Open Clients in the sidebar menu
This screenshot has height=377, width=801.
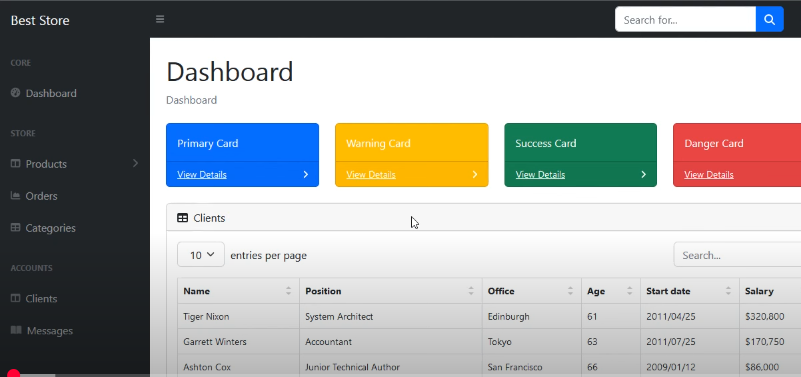(41, 298)
